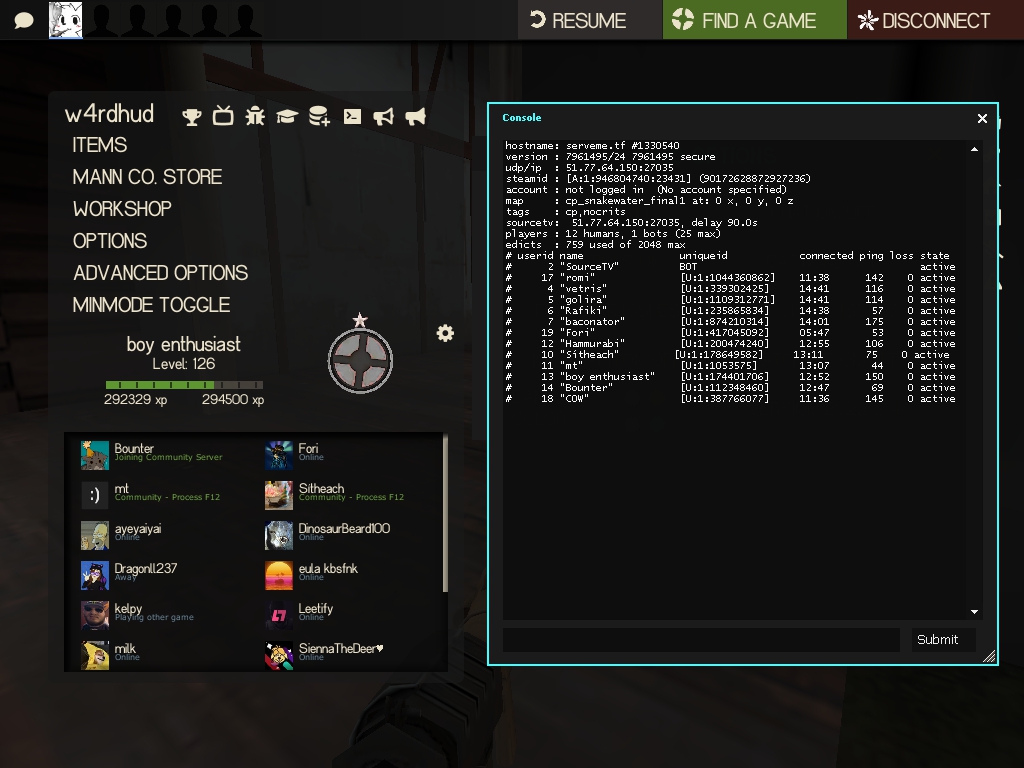Click the w4rdhud title text
This screenshot has height=768, width=1024.
(109, 114)
